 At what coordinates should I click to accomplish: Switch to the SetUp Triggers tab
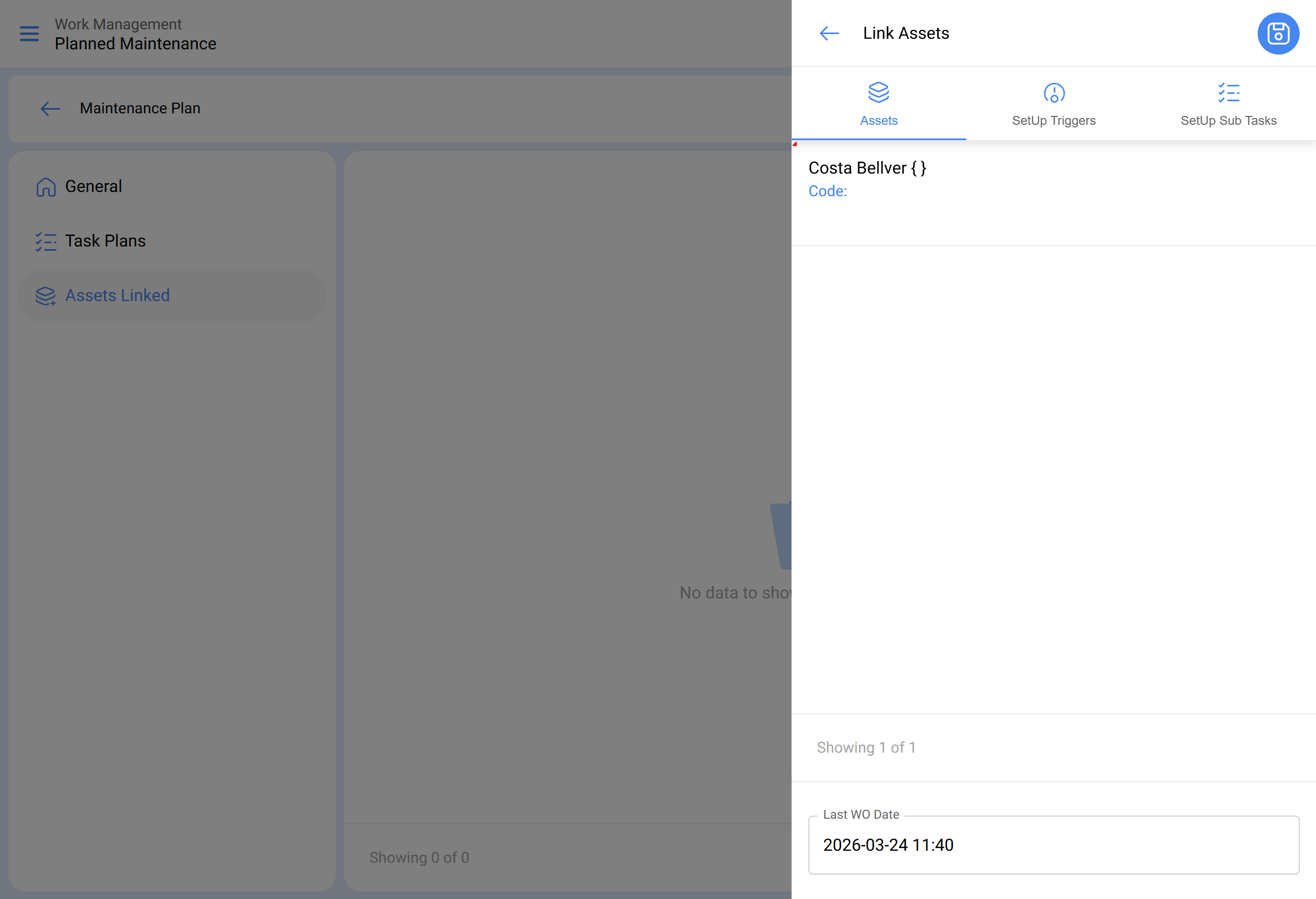tap(1053, 121)
